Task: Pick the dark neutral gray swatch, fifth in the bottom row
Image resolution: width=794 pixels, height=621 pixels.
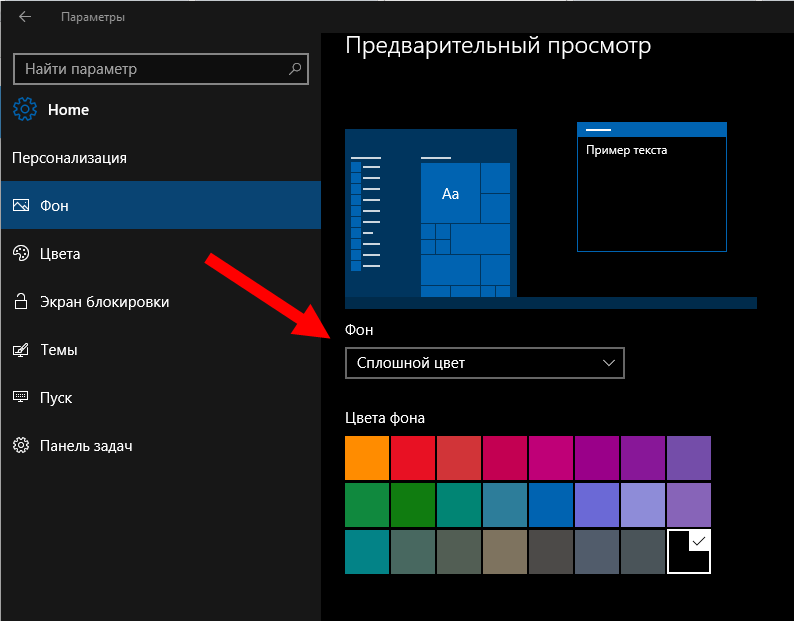Action: pyautogui.click(x=551, y=552)
